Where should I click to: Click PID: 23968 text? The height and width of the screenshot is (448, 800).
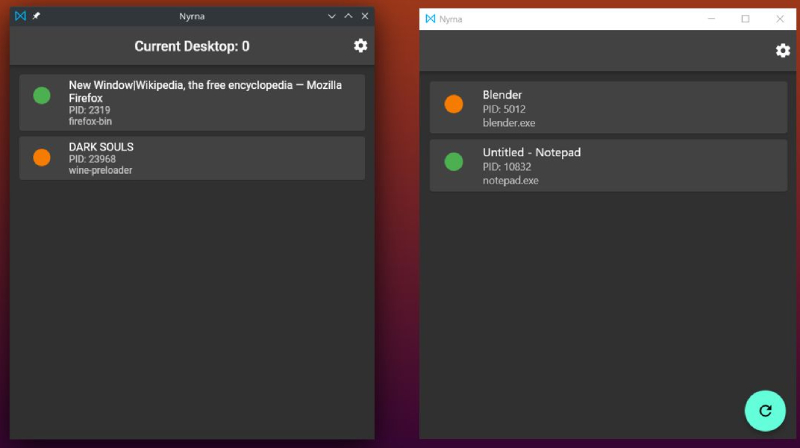point(92,159)
